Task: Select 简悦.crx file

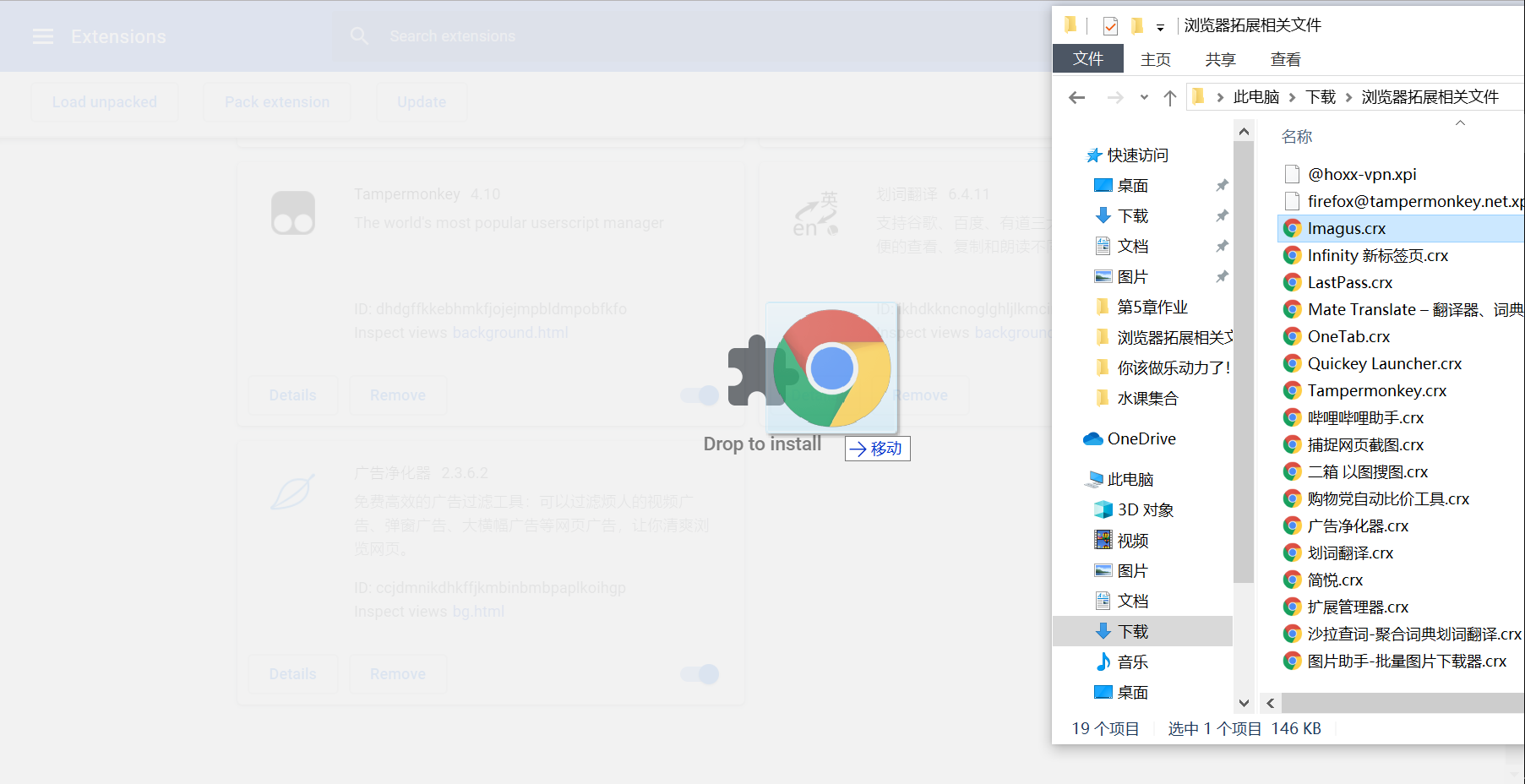Action: (x=1335, y=580)
